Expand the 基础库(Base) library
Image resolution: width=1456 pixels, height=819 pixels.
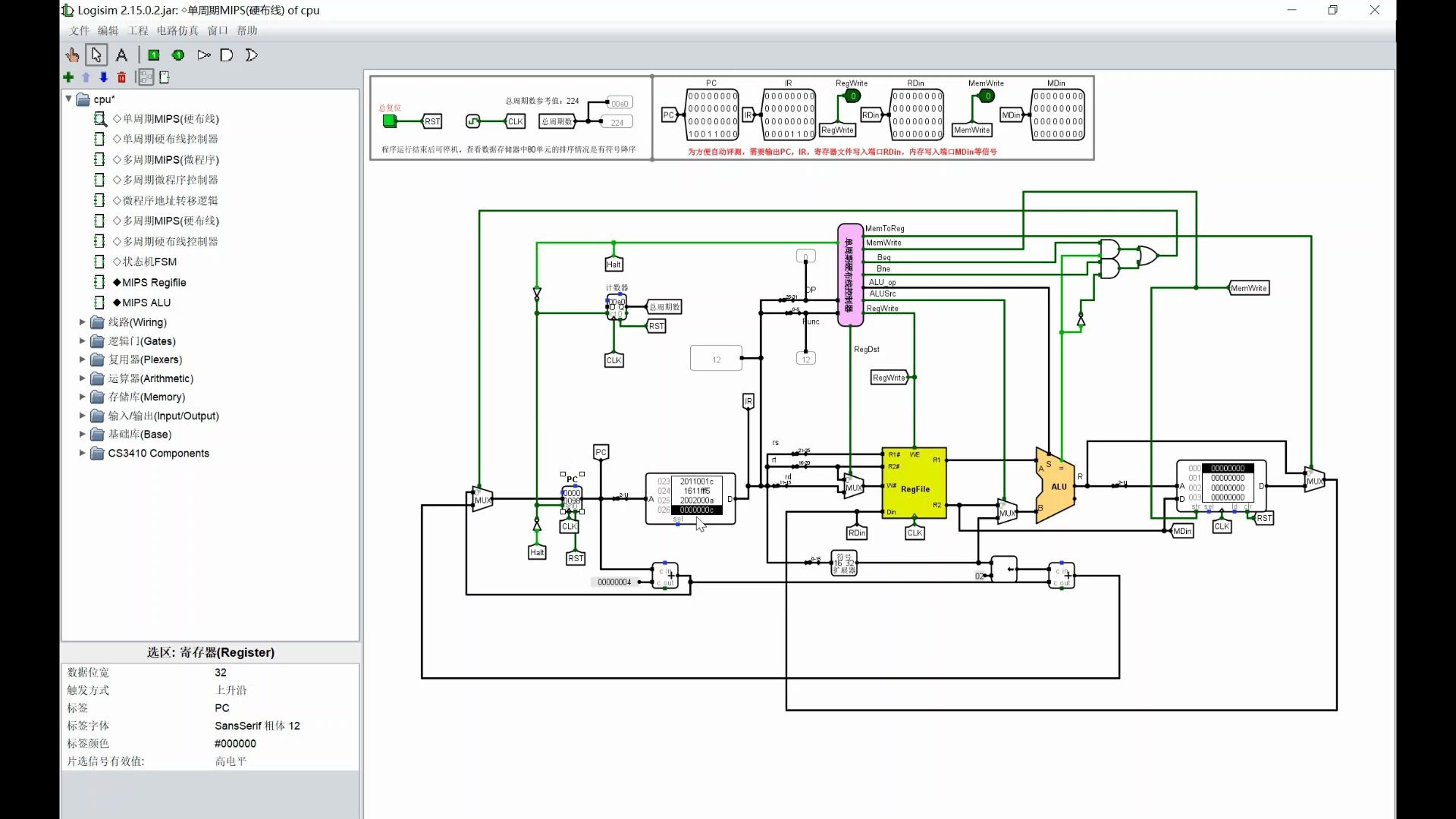[x=83, y=434]
